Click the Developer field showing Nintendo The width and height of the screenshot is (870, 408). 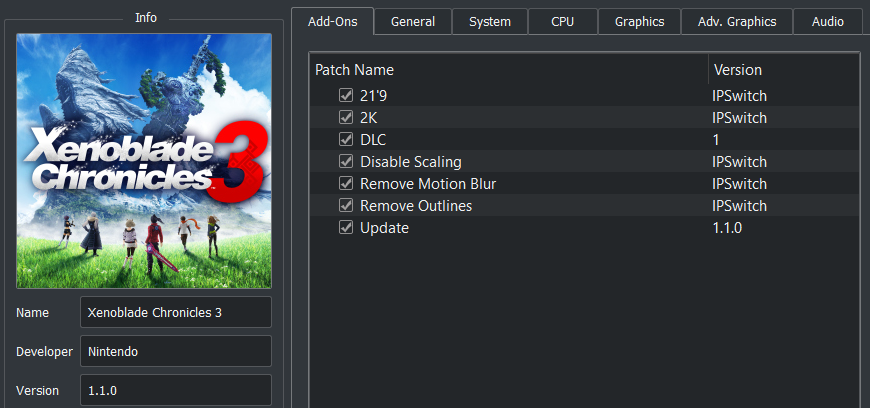[176, 351]
